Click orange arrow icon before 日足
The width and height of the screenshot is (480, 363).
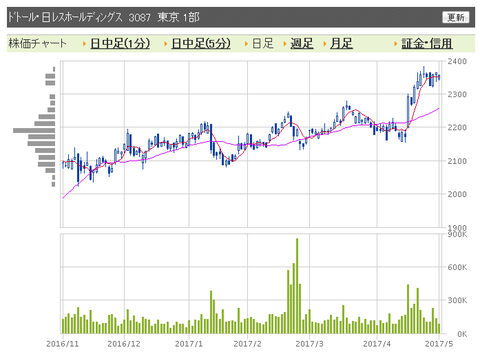pos(246,44)
